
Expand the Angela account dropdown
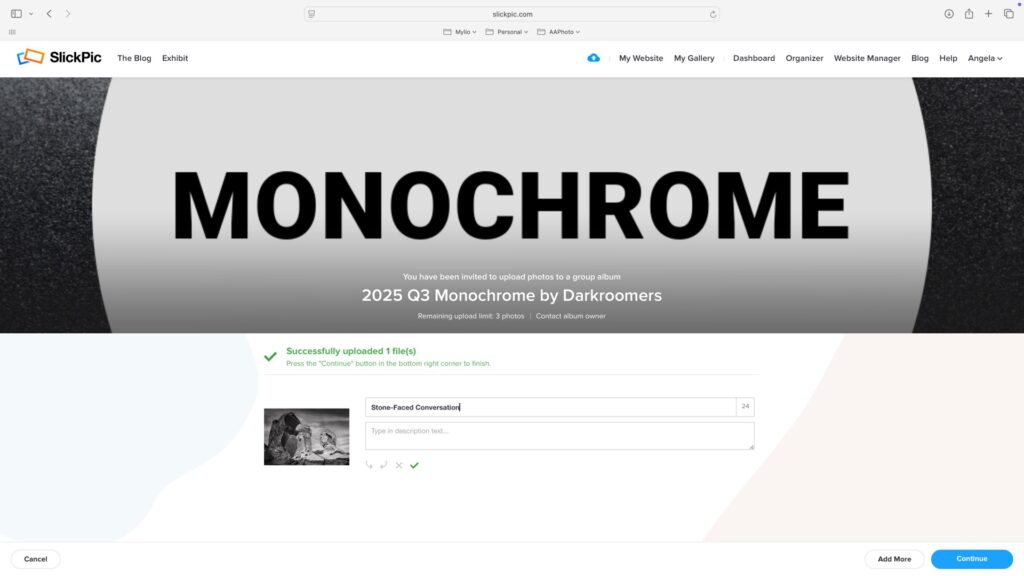tap(984, 58)
